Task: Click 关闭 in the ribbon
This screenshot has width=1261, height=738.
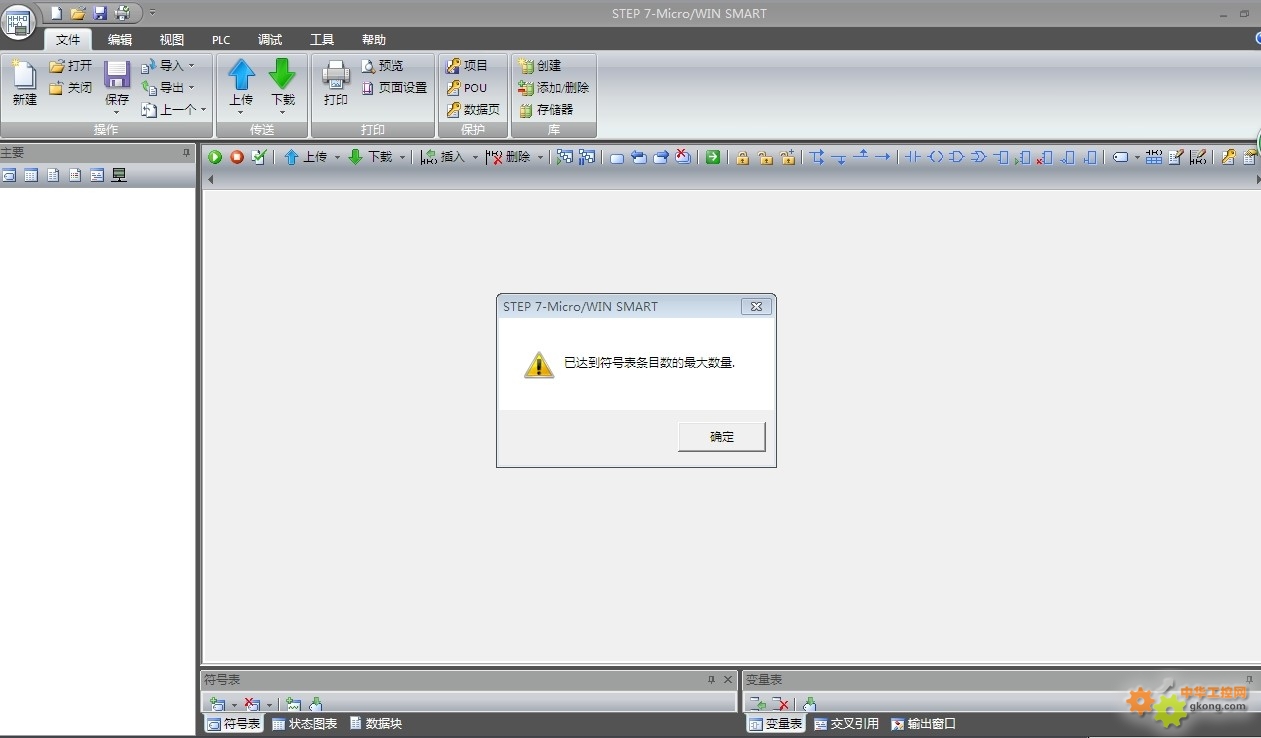Action: click(70, 88)
